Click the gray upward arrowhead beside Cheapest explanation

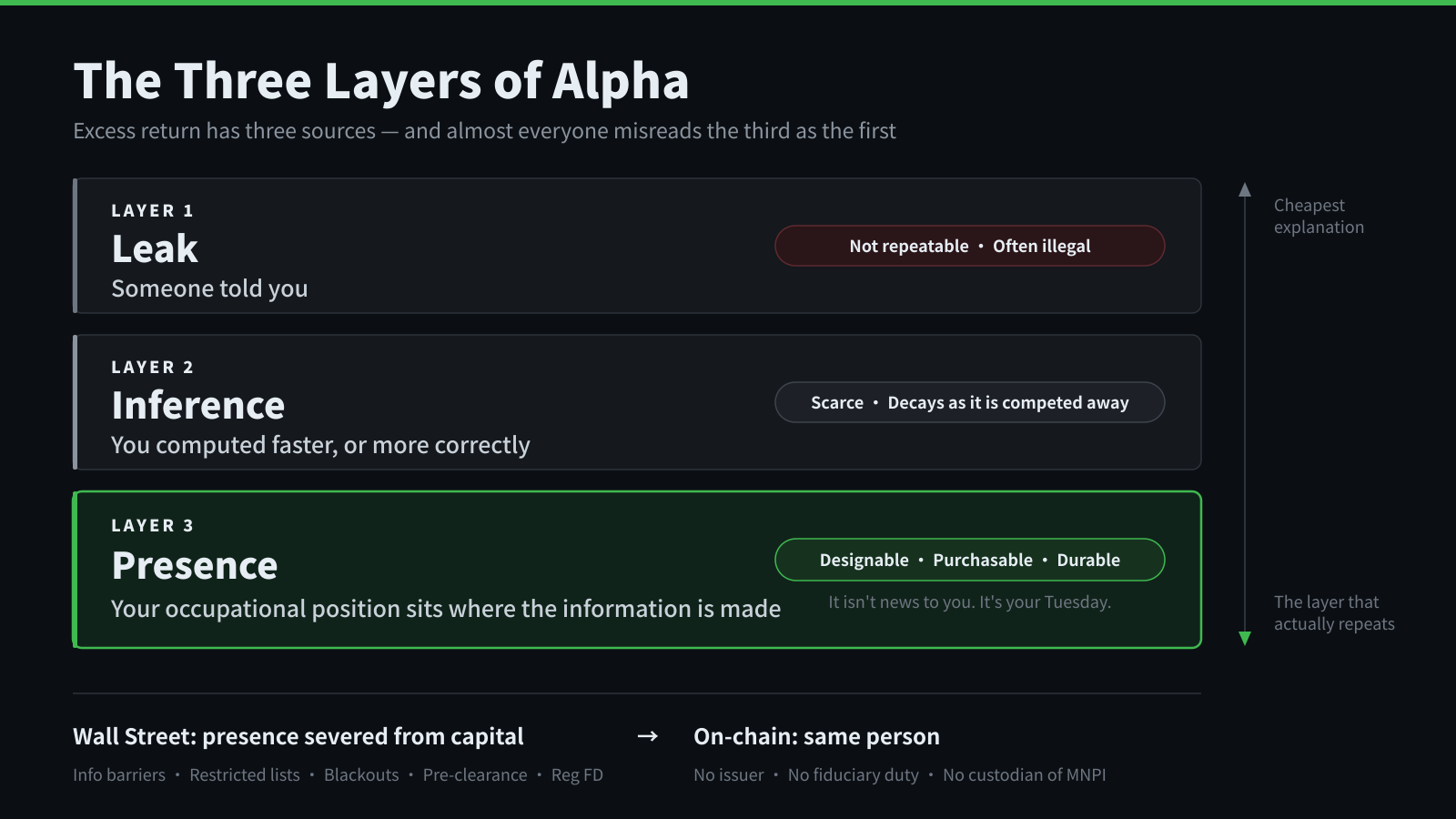[1245, 189]
